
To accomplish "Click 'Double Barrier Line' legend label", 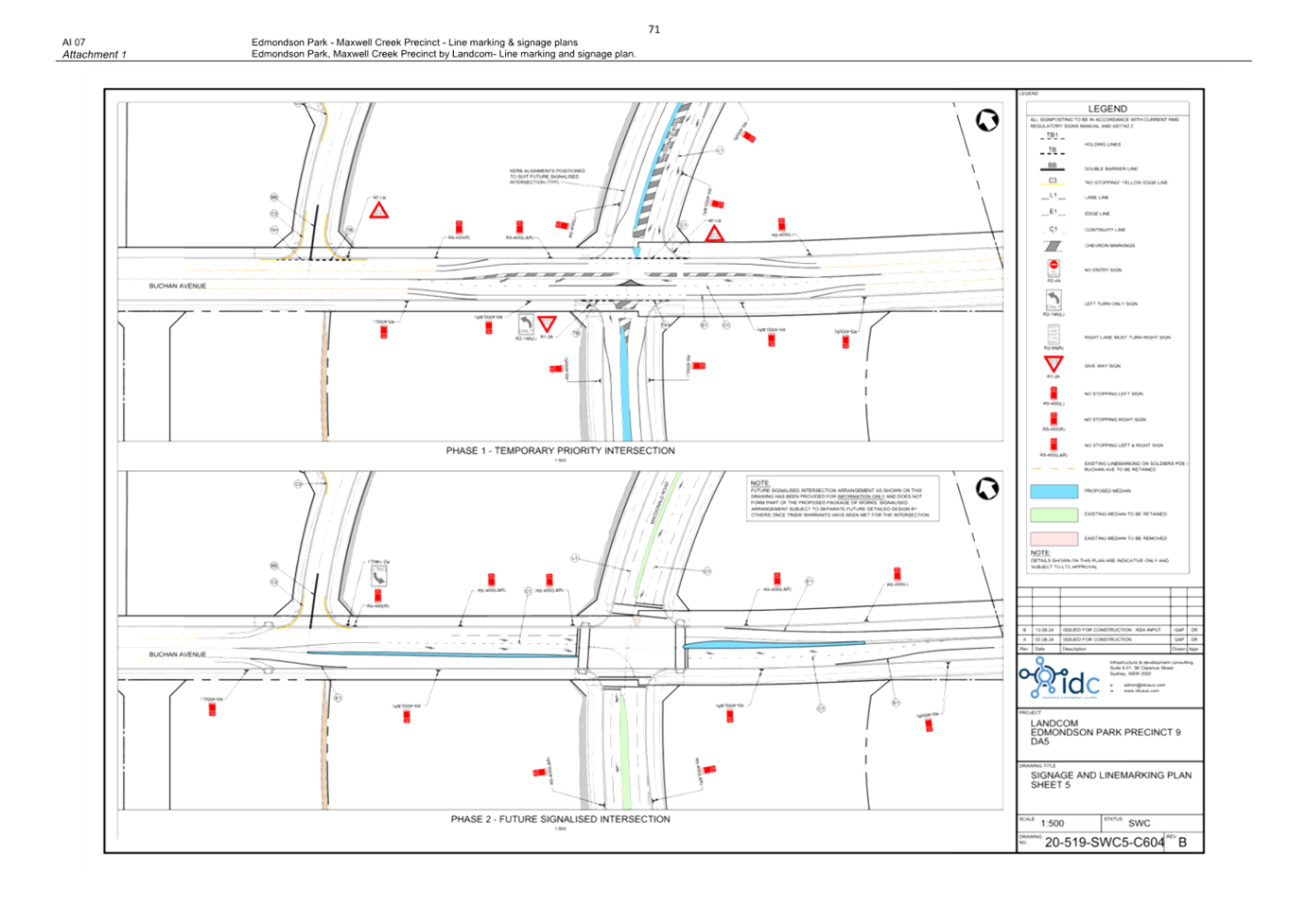I will point(1110,168).
